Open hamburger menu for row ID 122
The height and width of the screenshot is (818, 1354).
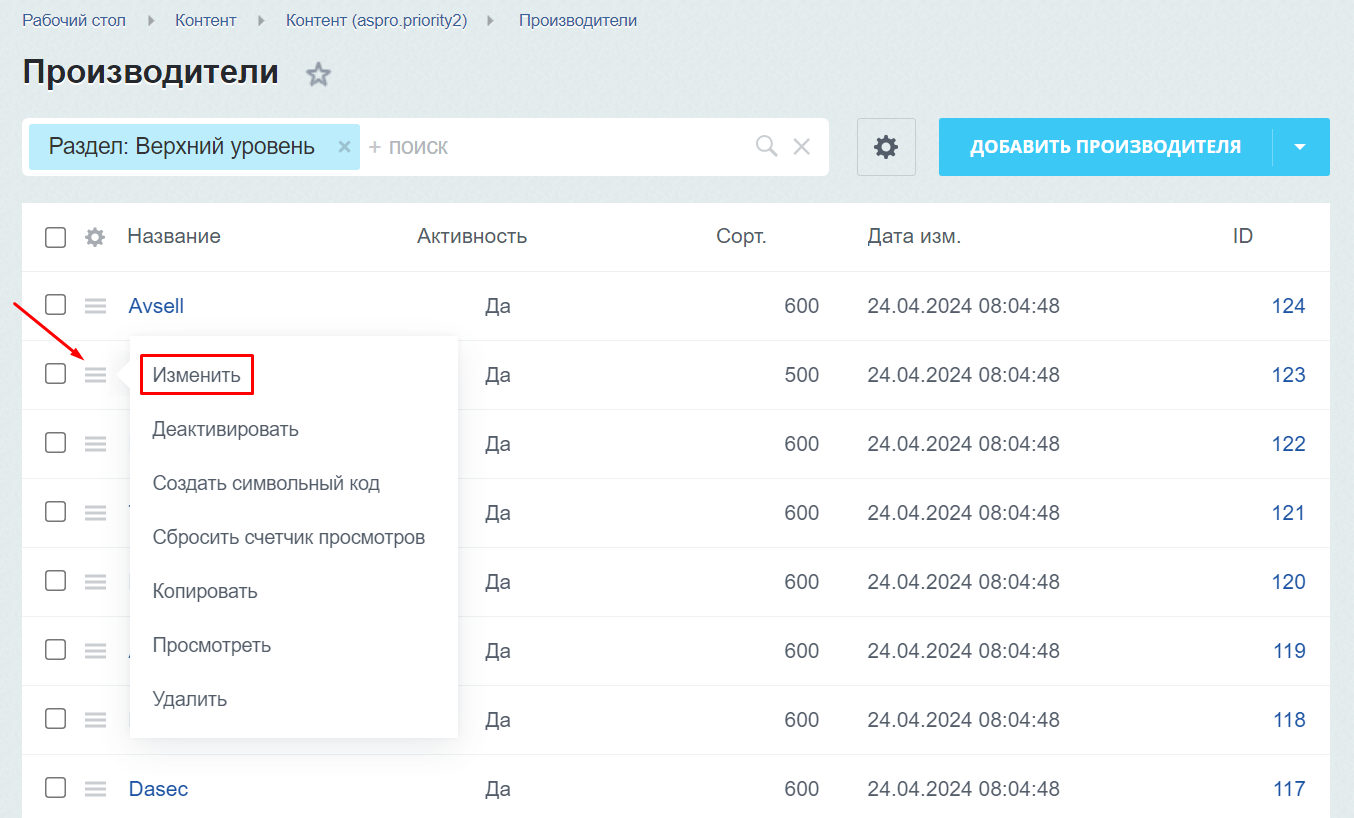[95, 444]
